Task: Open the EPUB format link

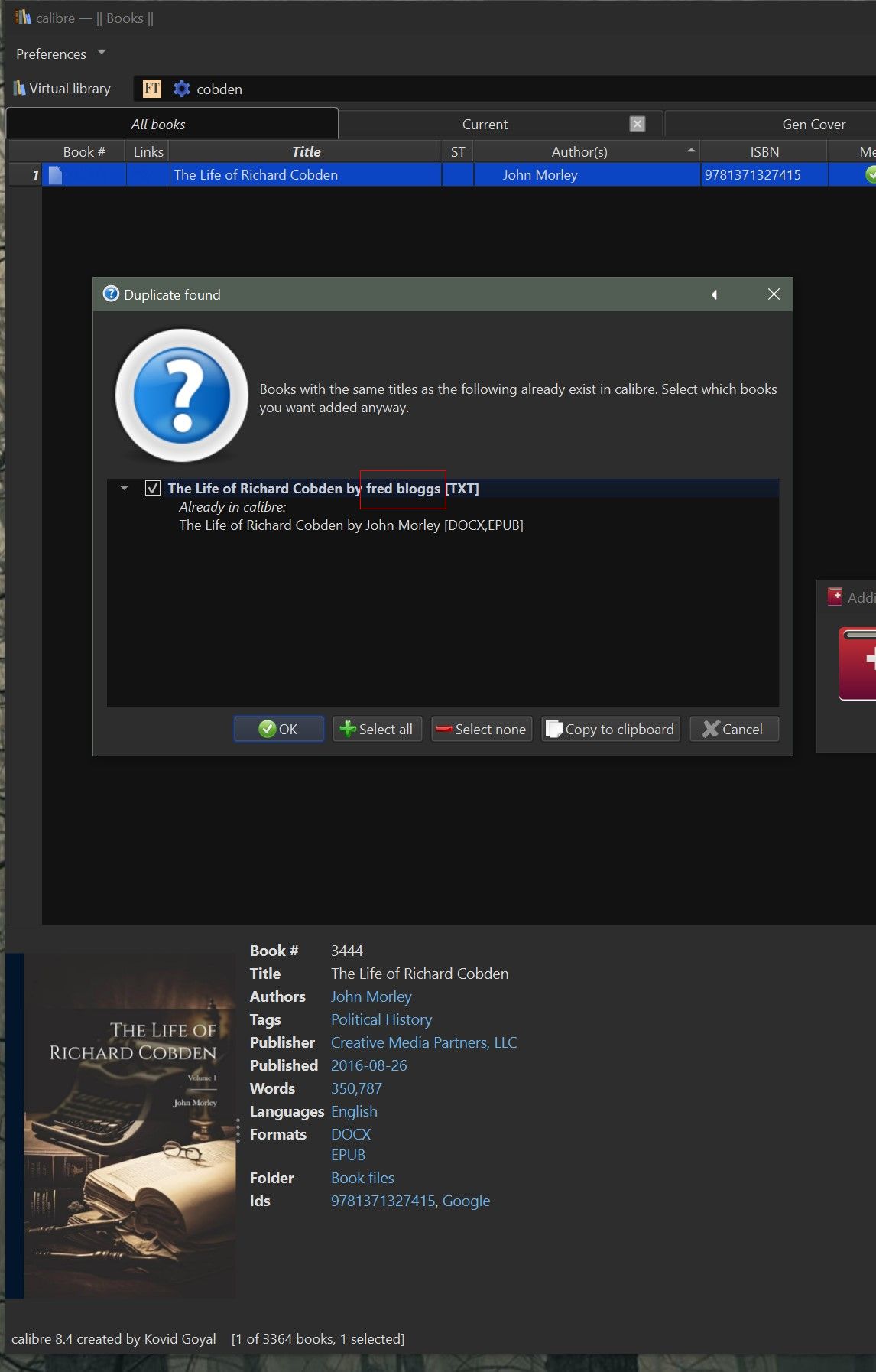Action: pyautogui.click(x=348, y=1155)
